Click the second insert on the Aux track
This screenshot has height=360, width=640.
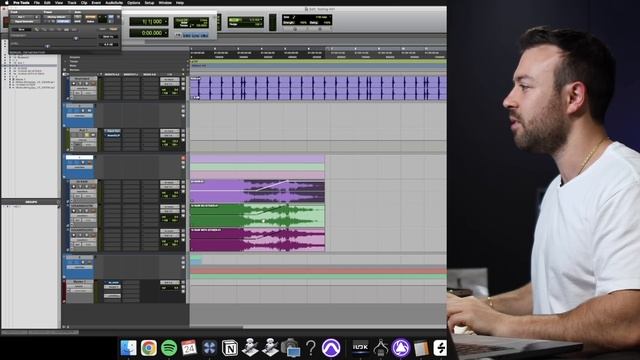click(x=112, y=135)
